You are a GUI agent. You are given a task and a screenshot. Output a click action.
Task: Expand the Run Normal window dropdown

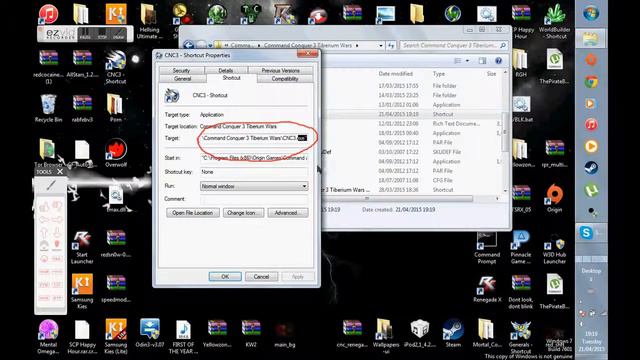click(x=304, y=186)
